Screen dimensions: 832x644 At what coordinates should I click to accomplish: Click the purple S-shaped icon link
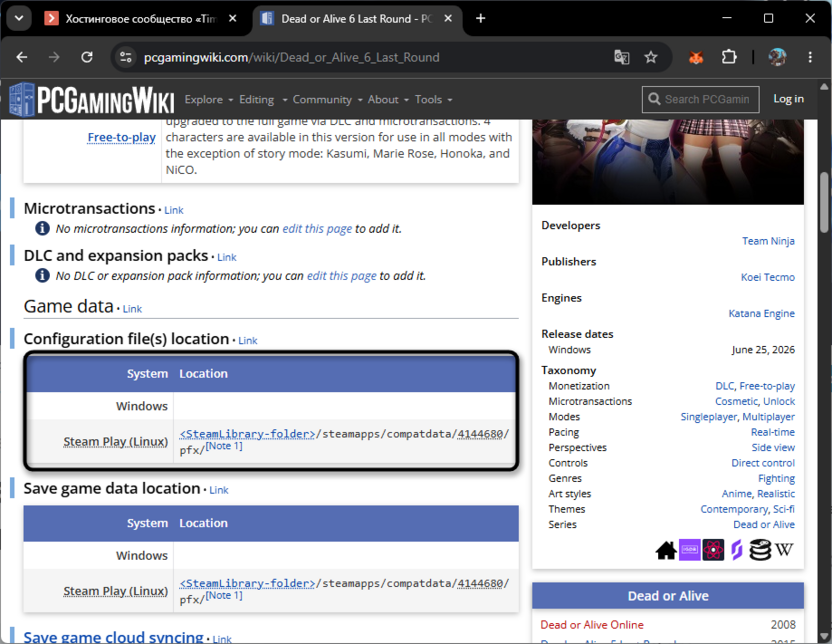pyautogui.click(x=736, y=550)
